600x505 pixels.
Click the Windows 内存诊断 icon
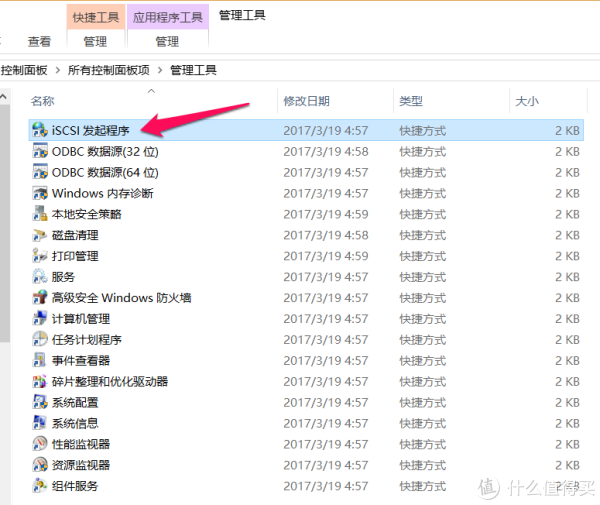click(x=40, y=193)
